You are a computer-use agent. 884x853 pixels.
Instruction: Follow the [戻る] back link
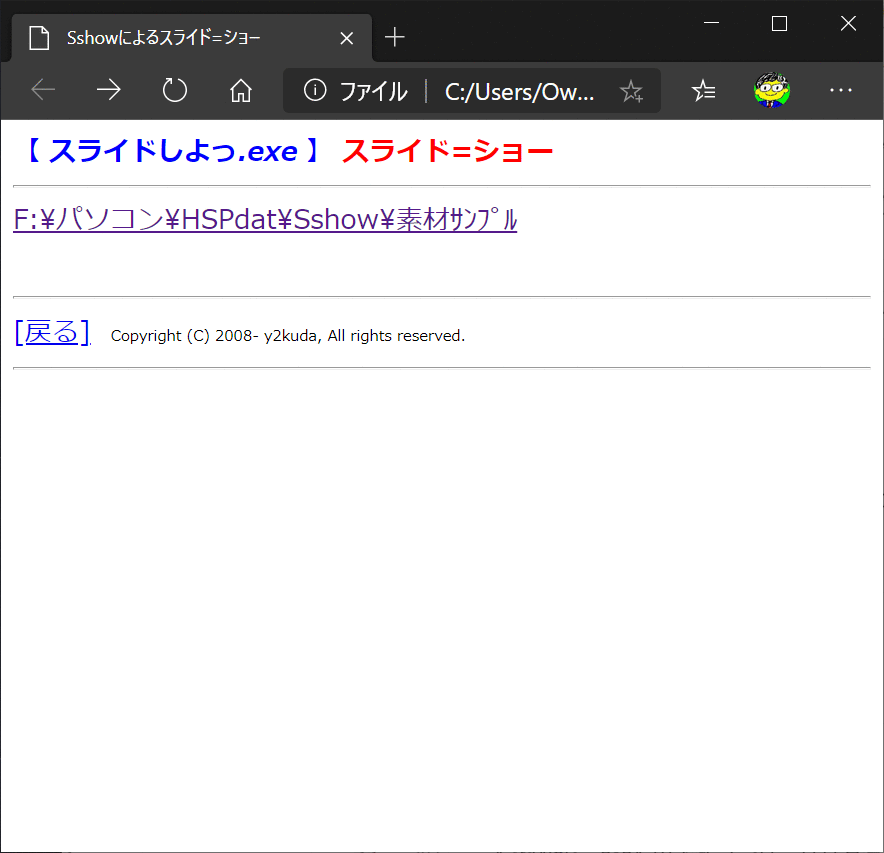coord(52,332)
